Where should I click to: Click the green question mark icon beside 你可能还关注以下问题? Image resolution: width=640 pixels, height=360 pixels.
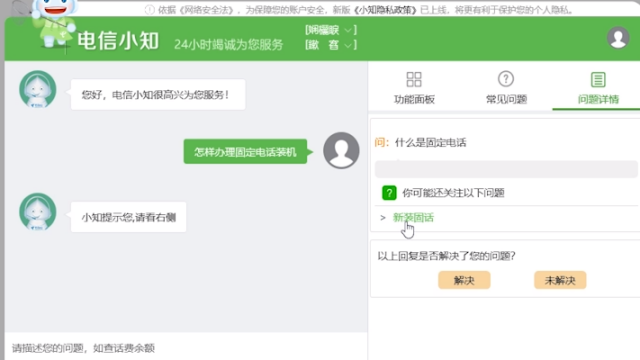click(x=389, y=193)
